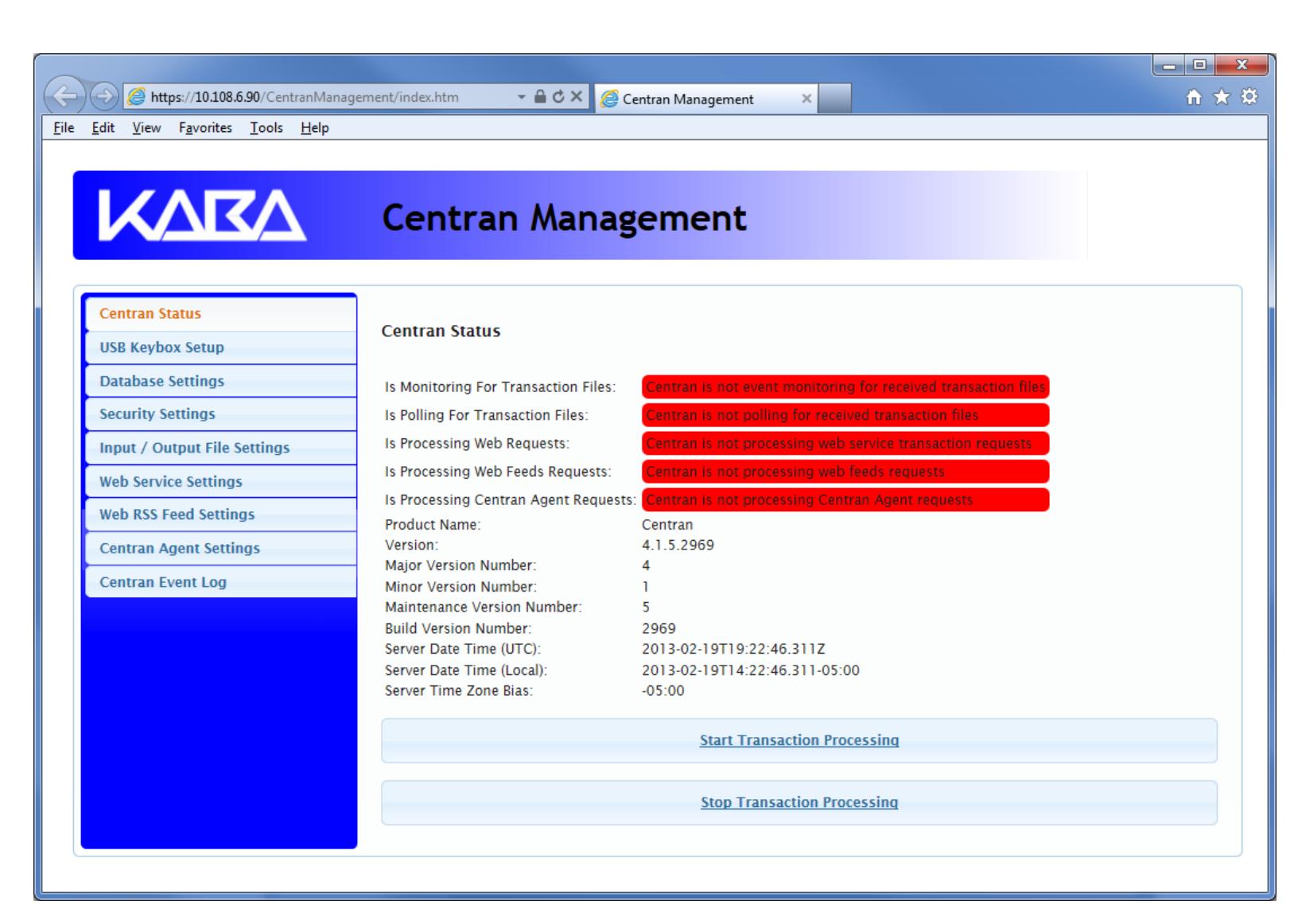
Task: Click the KABA logo
Action: coord(202,216)
